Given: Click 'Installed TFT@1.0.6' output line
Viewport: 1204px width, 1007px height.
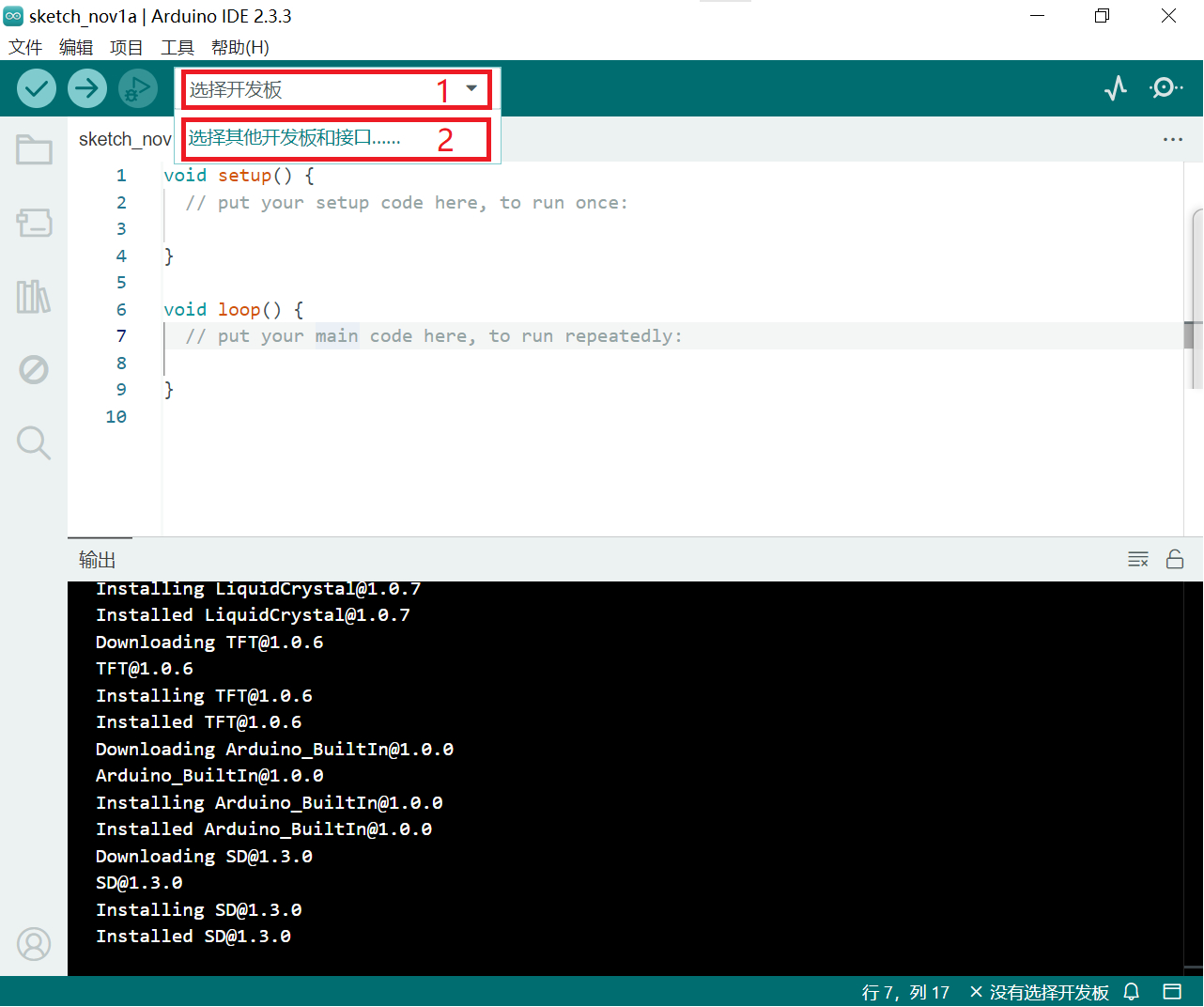Looking at the screenshot, I should (199, 722).
